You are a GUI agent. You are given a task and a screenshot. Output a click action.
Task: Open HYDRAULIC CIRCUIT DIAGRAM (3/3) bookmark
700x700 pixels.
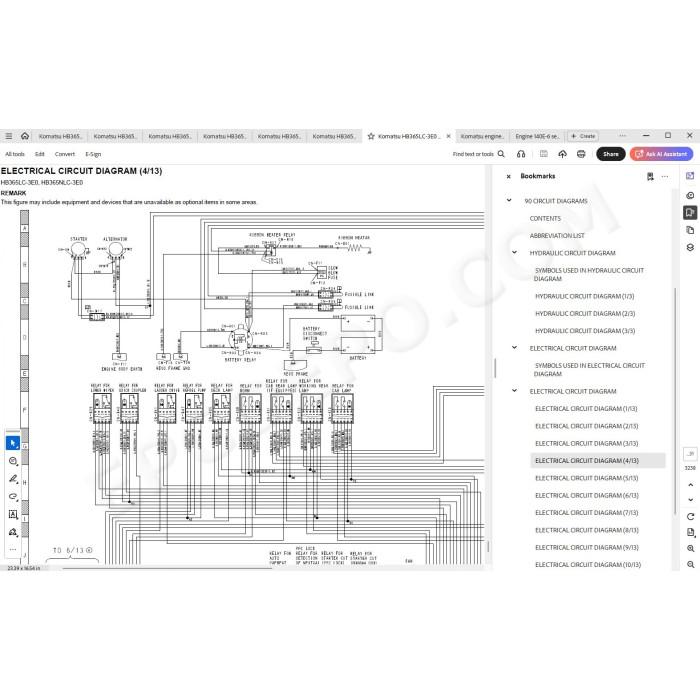[x=585, y=331]
